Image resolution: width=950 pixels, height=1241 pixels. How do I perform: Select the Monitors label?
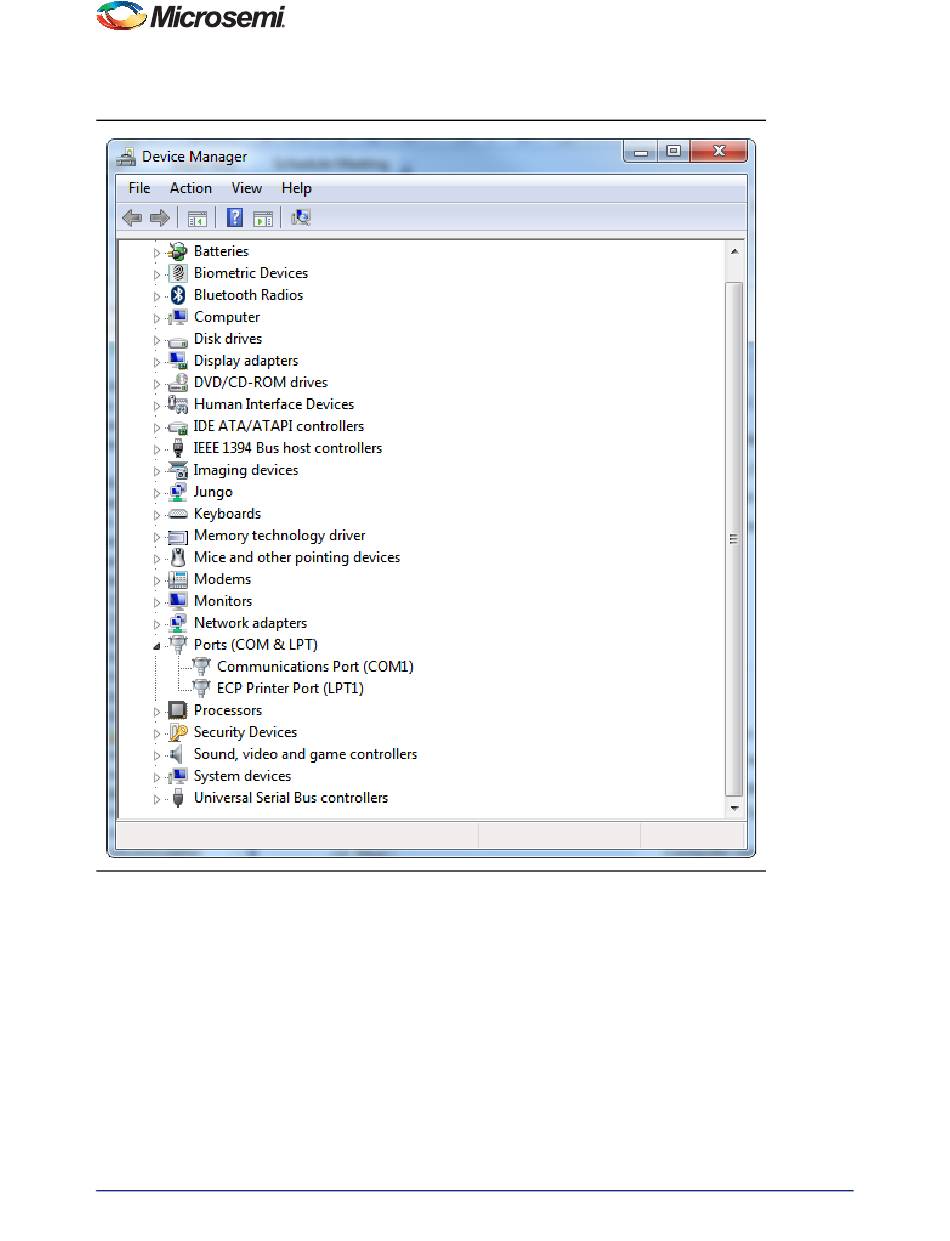(x=223, y=601)
